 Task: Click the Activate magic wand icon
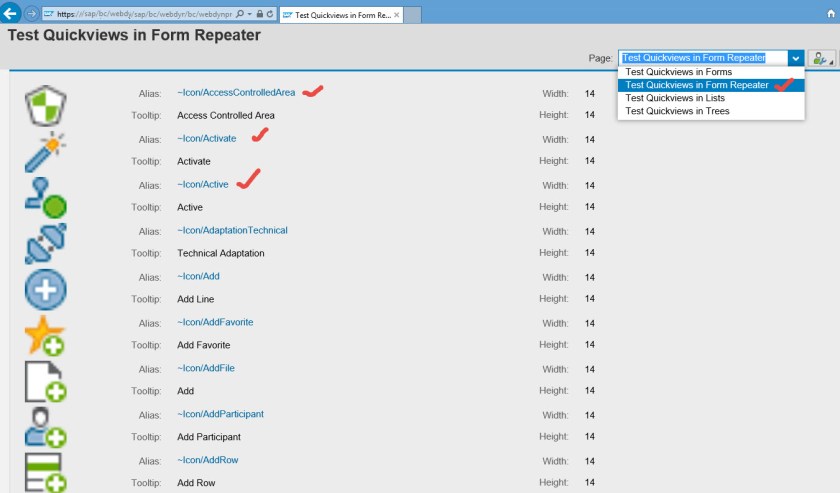click(x=46, y=152)
